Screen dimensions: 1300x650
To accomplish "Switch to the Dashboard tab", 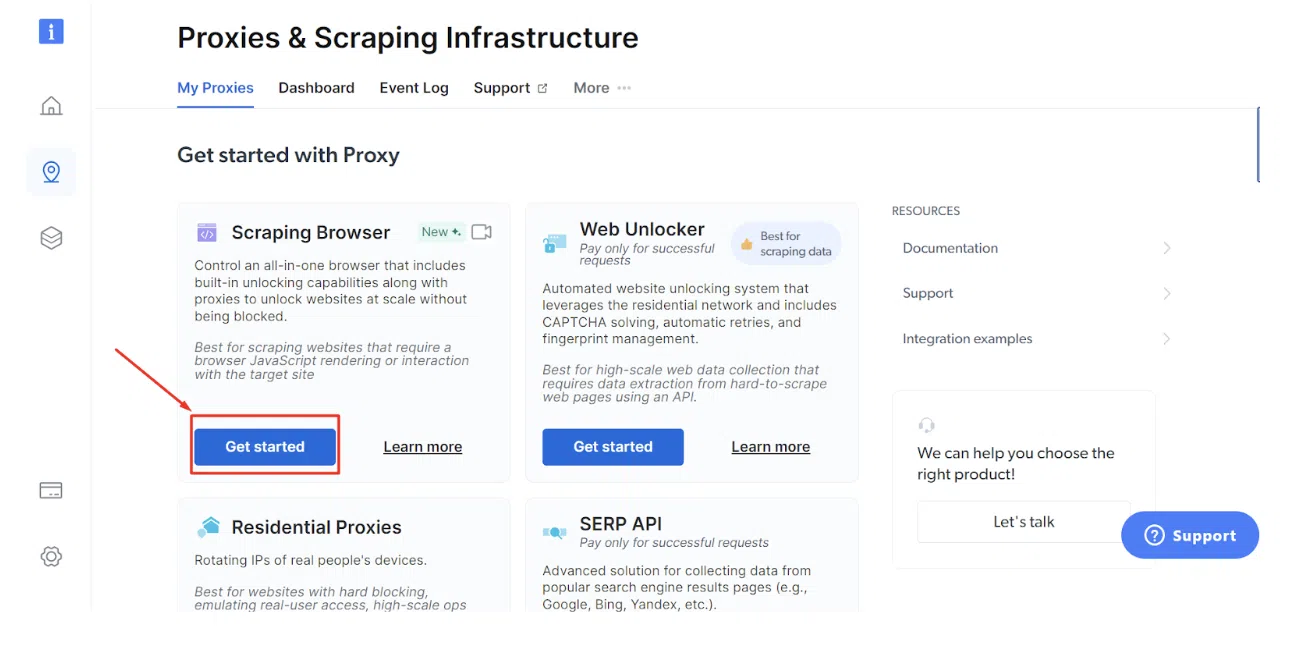I will click(x=316, y=88).
